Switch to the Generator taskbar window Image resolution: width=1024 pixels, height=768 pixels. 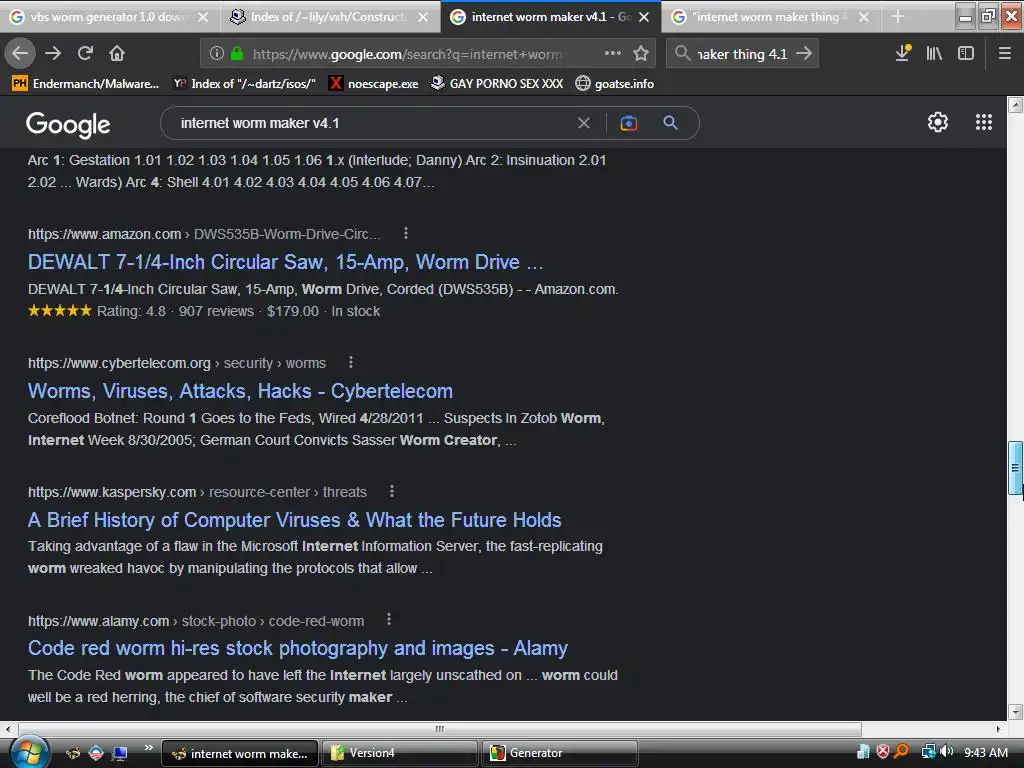[560, 753]
